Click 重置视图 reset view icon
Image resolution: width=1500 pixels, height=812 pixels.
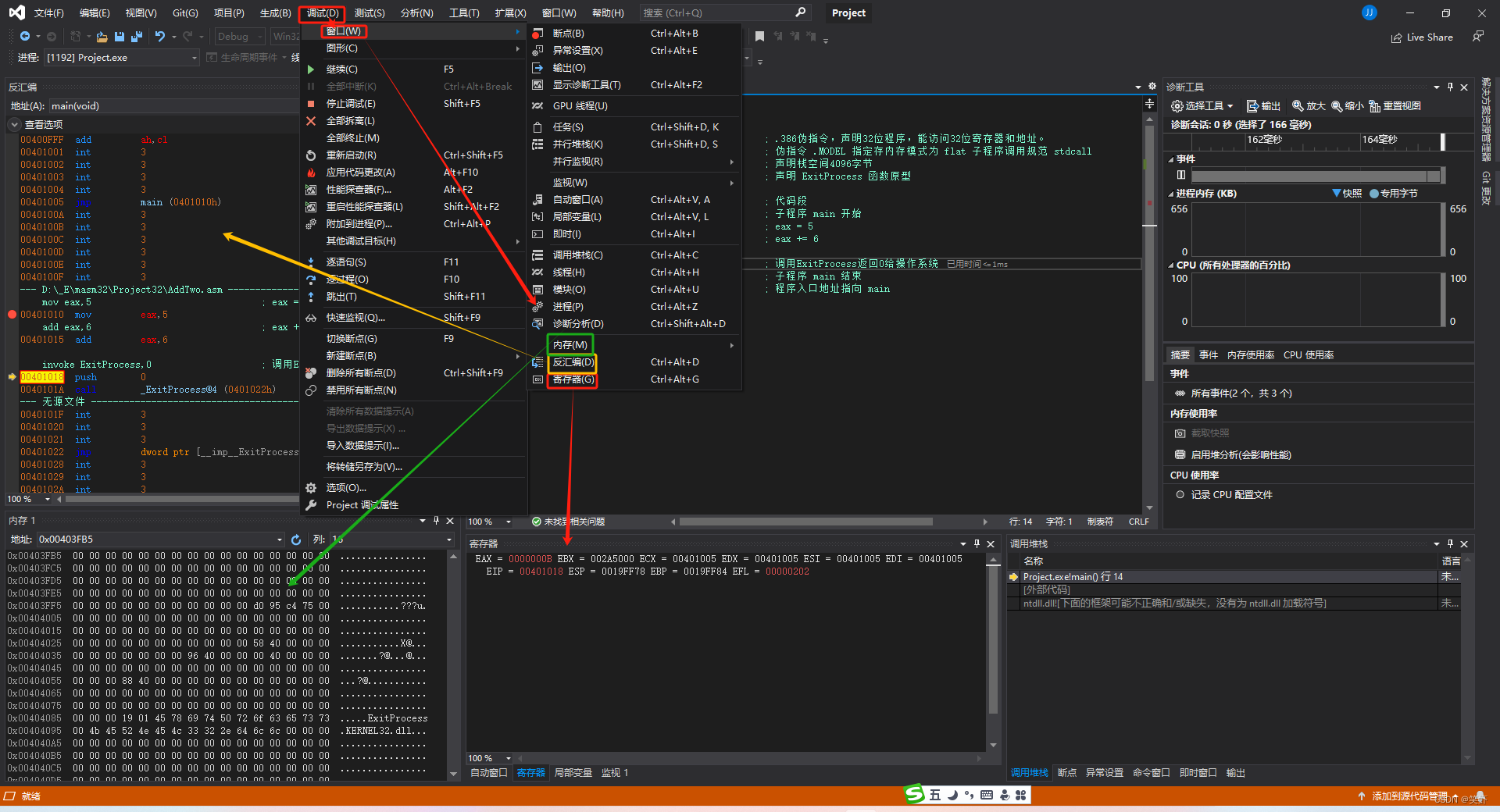coord(1374,106)
